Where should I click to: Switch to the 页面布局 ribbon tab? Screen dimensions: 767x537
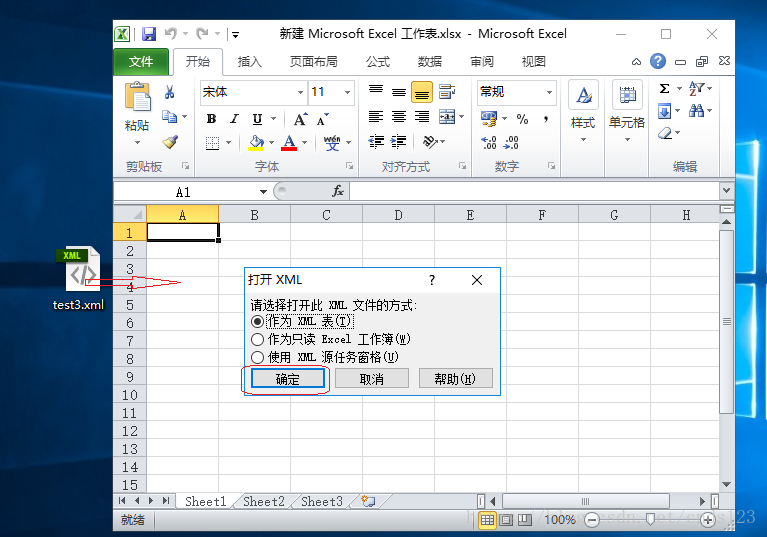(x=314, y=62)
